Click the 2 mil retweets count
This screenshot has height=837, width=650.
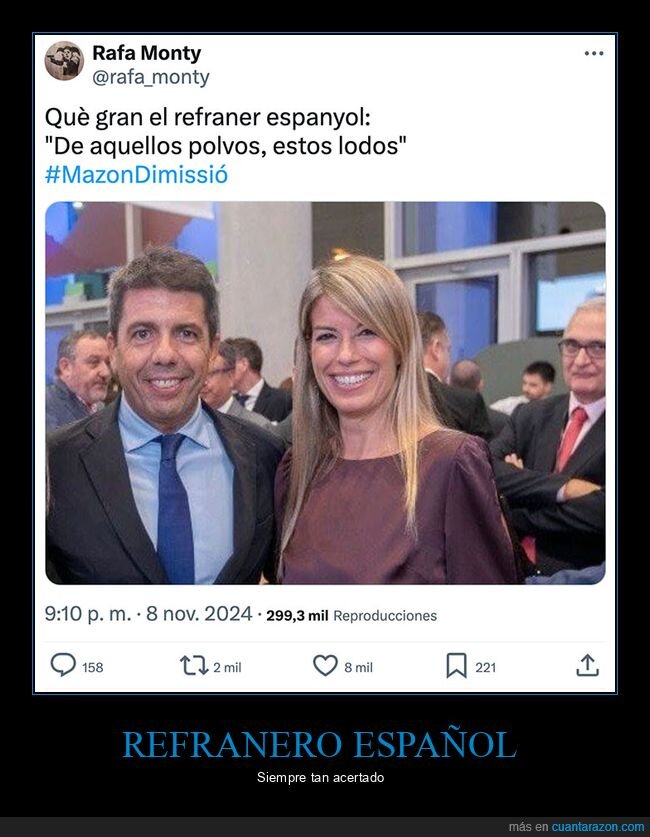coord(227,667)
